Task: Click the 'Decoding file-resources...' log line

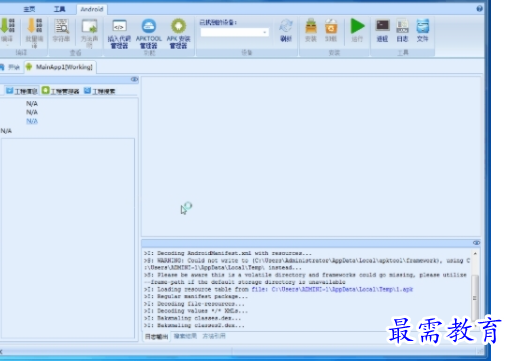Action: click(194, 304)
